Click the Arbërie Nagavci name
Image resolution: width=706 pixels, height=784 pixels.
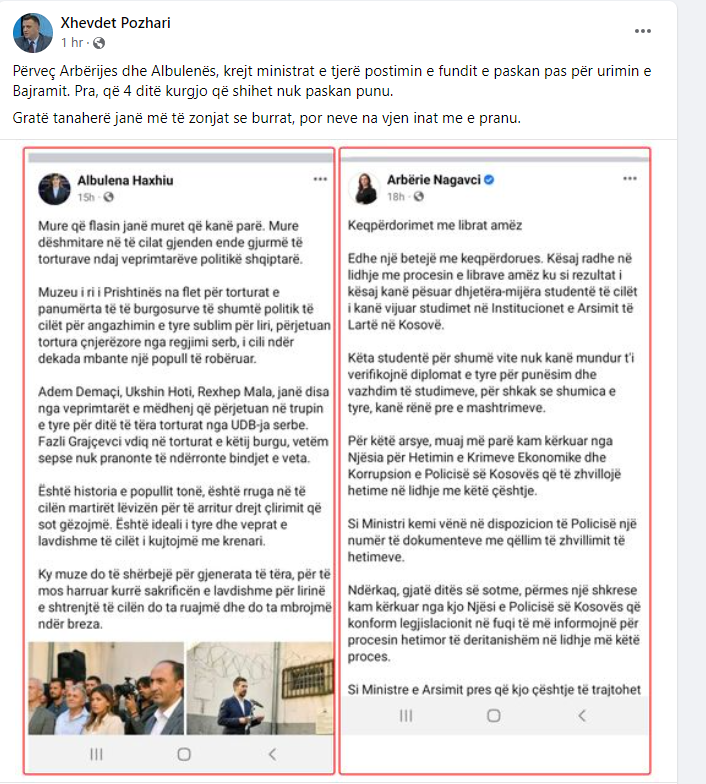click(x=434, y=180)
